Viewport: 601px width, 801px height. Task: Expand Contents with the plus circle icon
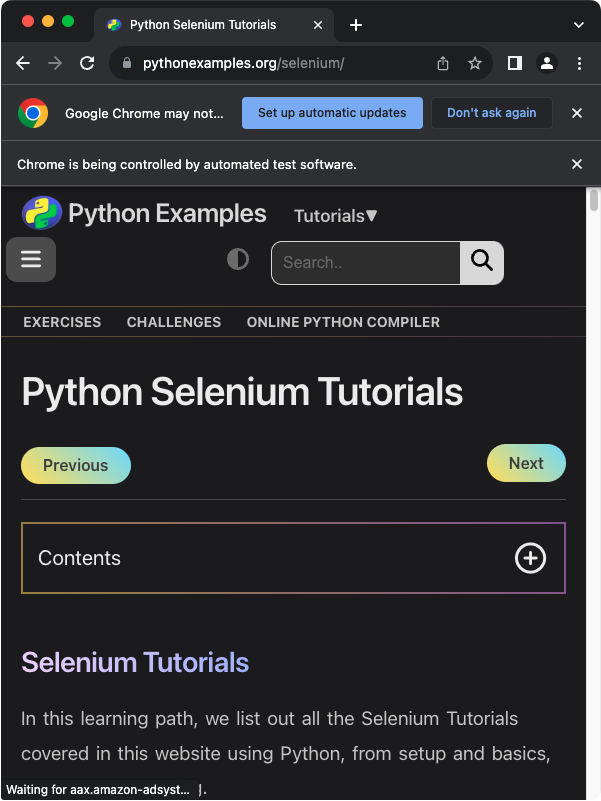530,558
